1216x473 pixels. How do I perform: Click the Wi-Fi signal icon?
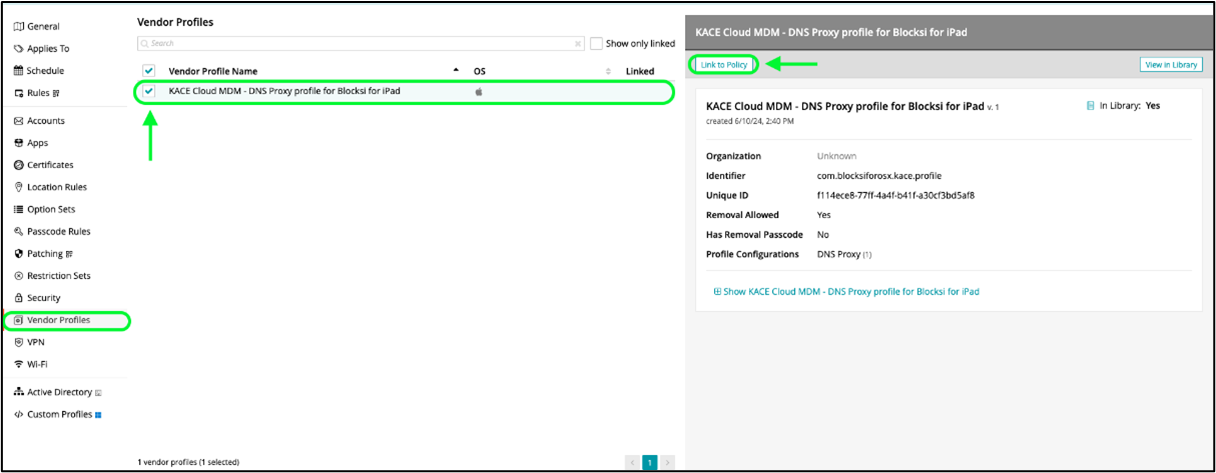point(19,364)
